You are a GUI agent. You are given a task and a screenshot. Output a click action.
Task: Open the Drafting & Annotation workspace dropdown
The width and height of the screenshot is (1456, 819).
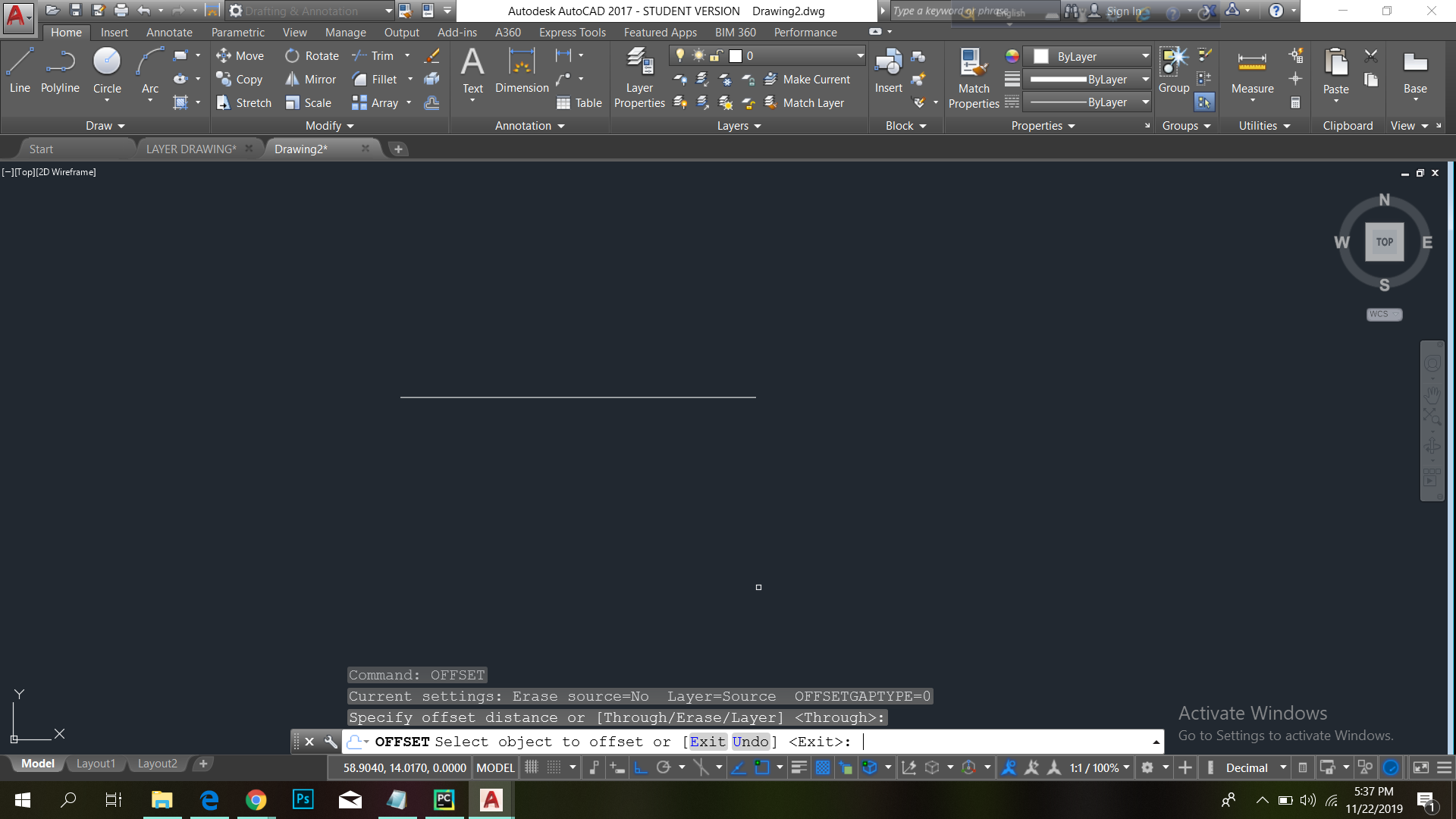[x=311, y=11]
